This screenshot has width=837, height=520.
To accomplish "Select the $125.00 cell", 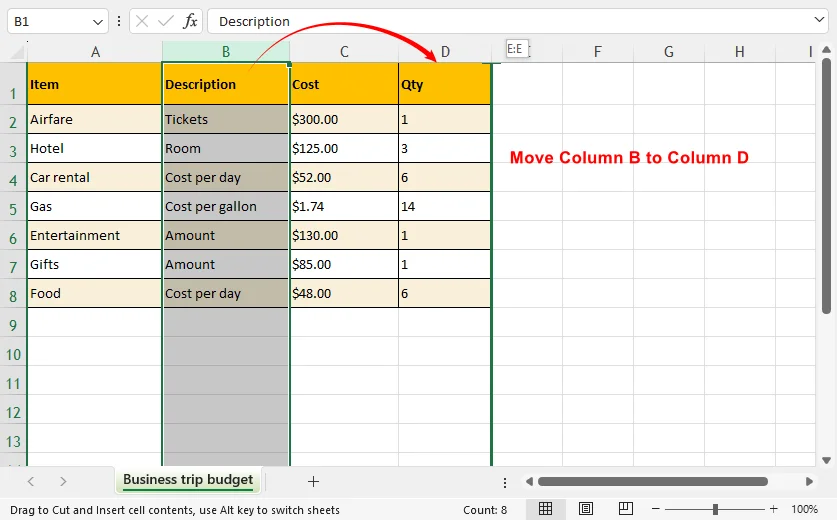I will click(x=344, y=148).
